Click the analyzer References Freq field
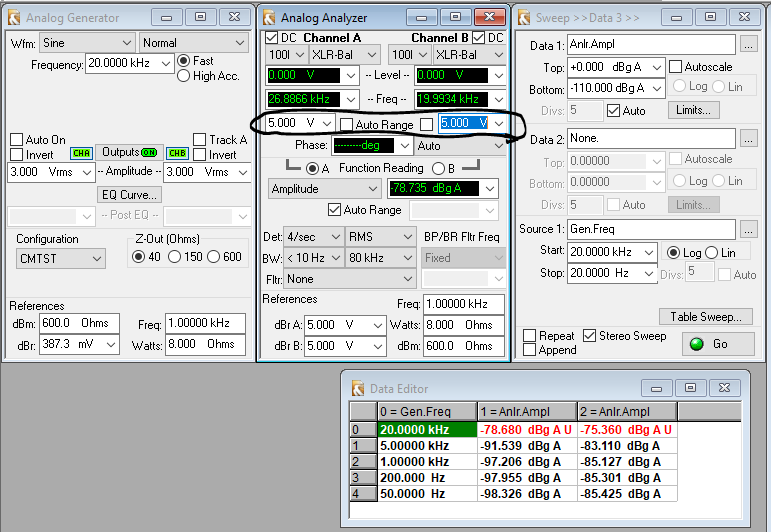The width and height of the screenshot is (771, 532). pos(464,304)
